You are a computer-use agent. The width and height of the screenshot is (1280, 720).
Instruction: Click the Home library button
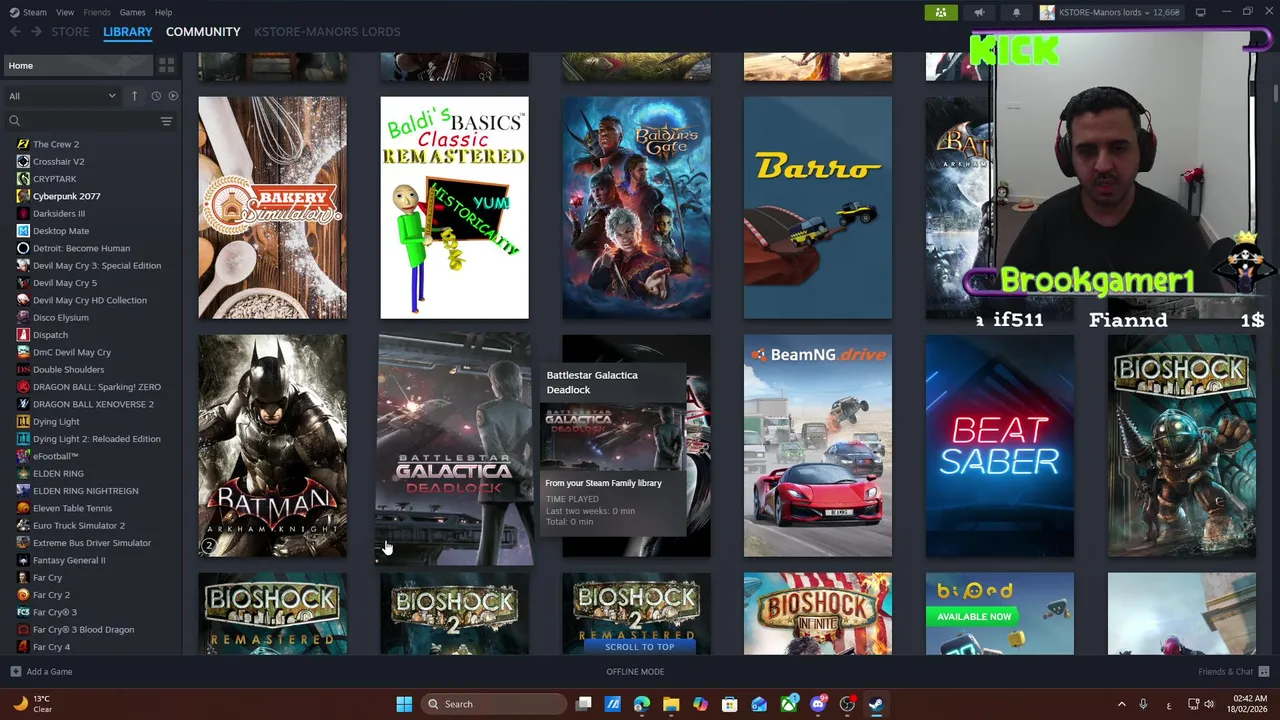(x=77, y=65)
